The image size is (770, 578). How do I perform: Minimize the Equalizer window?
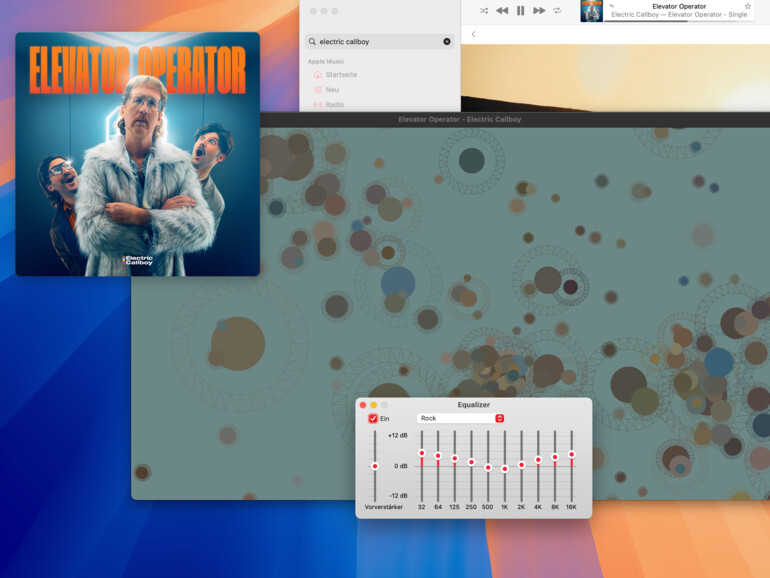374,405
